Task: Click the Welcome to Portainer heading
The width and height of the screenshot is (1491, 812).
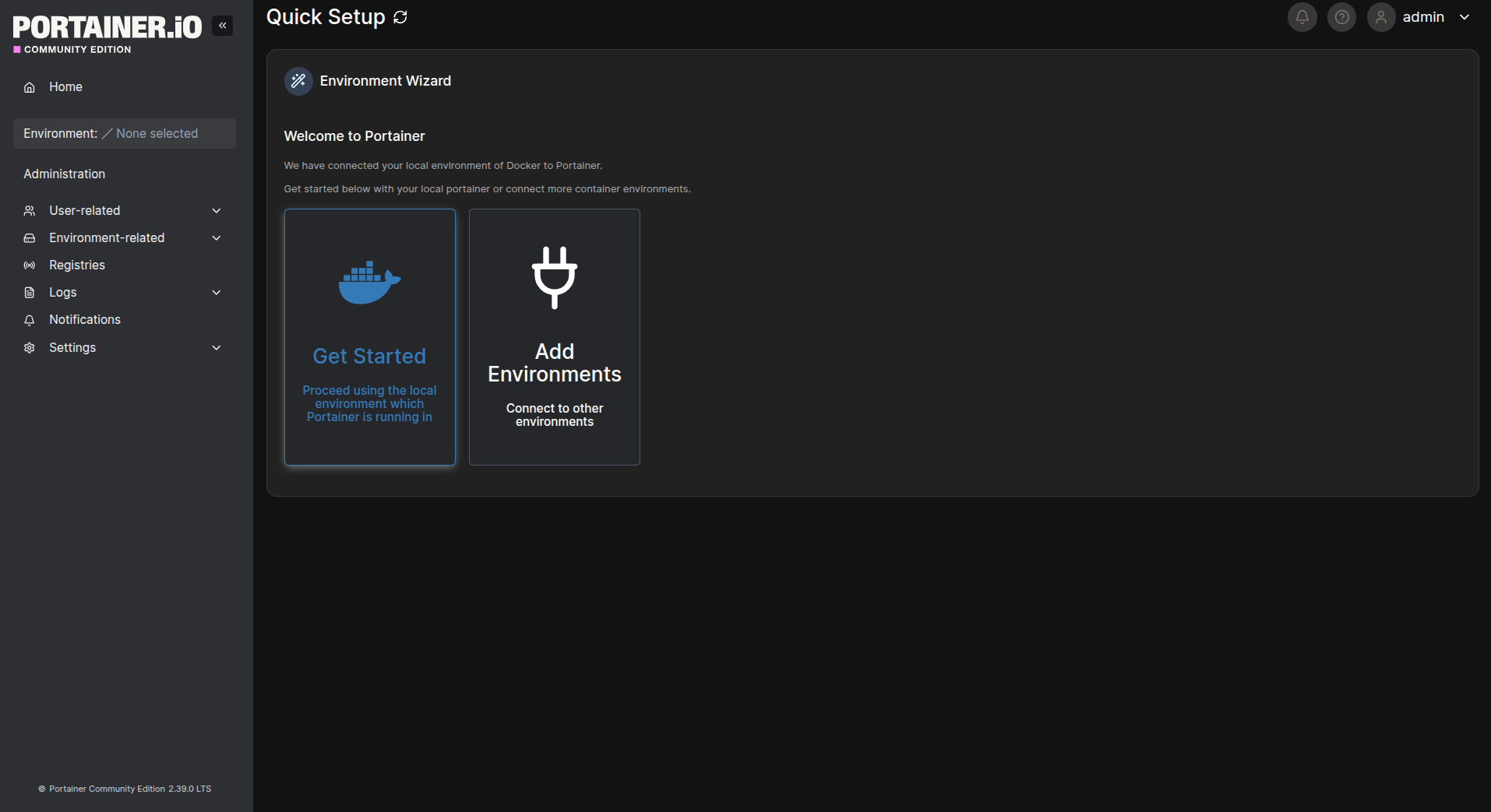Action: click(354, 136)
